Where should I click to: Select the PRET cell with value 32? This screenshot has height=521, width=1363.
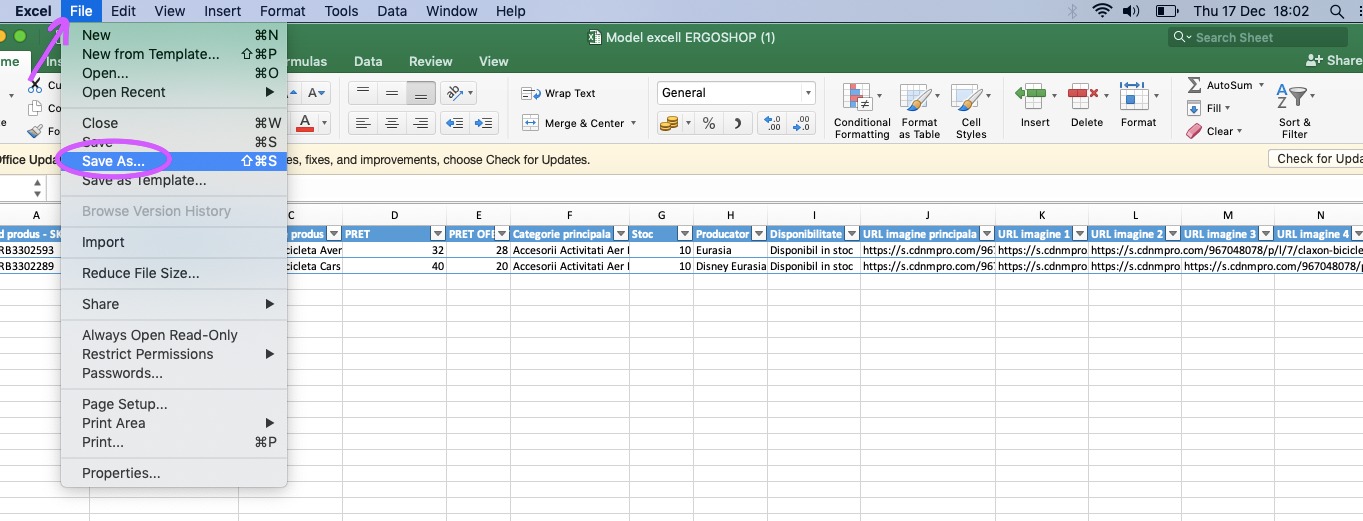(x=394, y=251)
